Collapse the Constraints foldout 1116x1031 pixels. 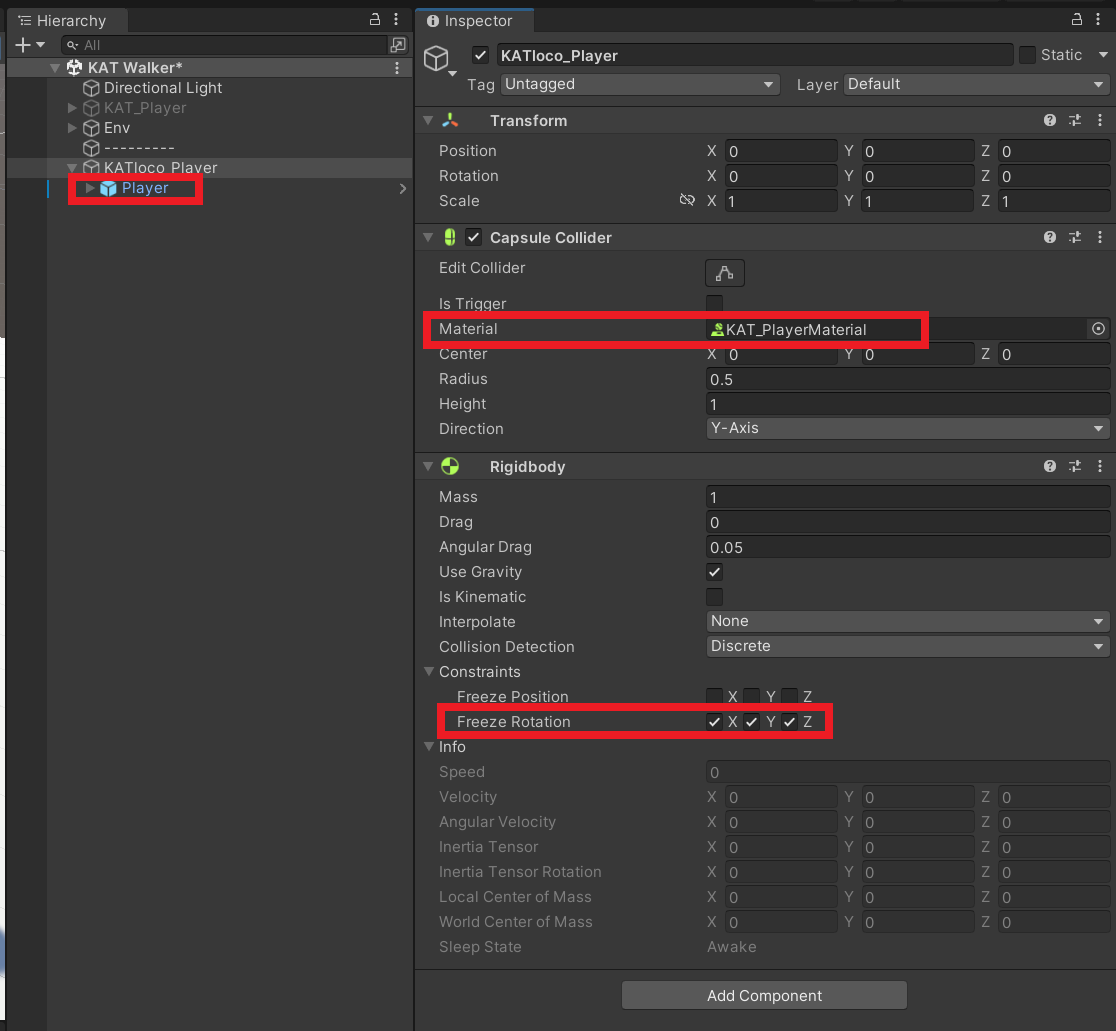(428, 671)
